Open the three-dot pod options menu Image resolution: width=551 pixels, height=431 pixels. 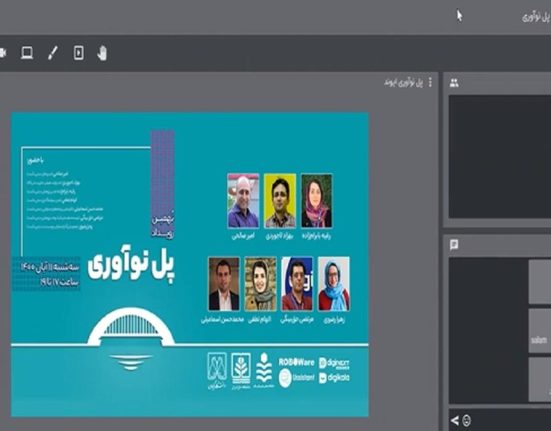click(430, 83)
